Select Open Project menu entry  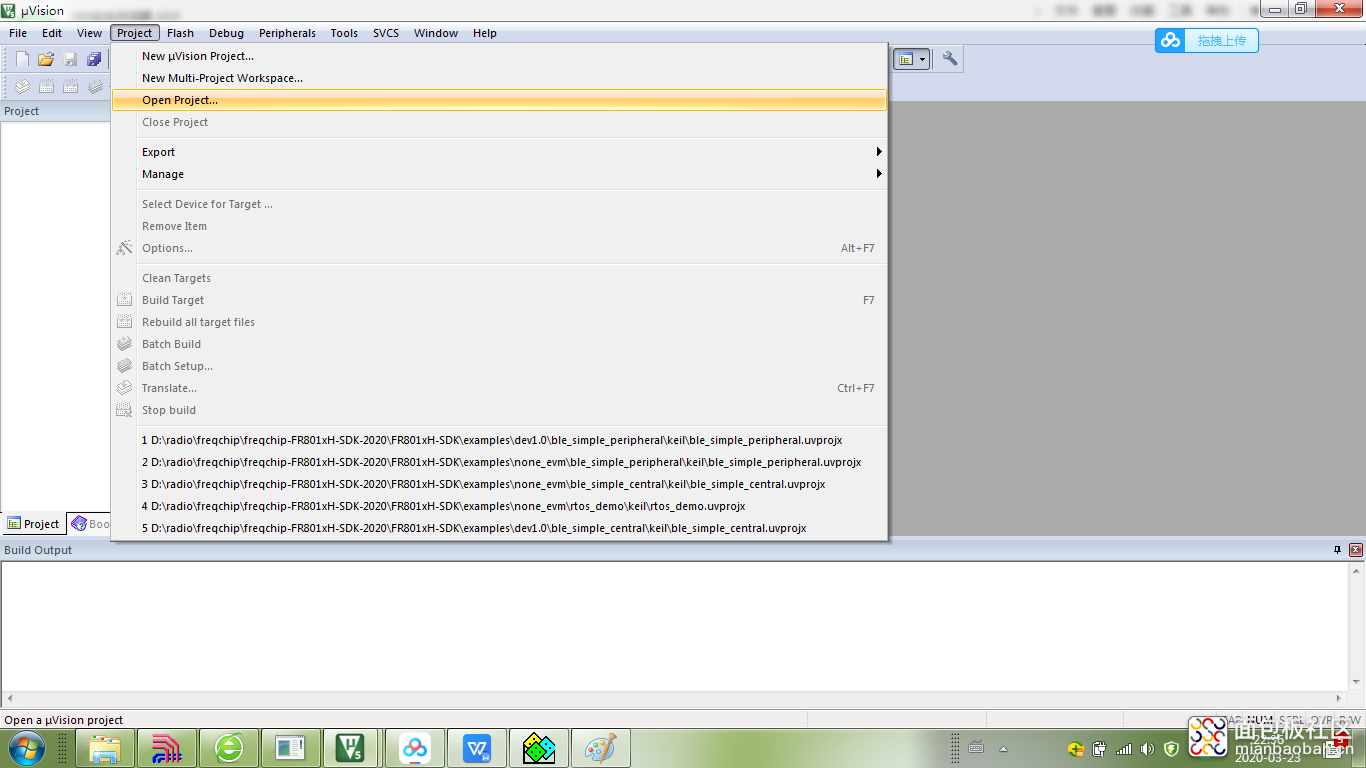(499, 100)
